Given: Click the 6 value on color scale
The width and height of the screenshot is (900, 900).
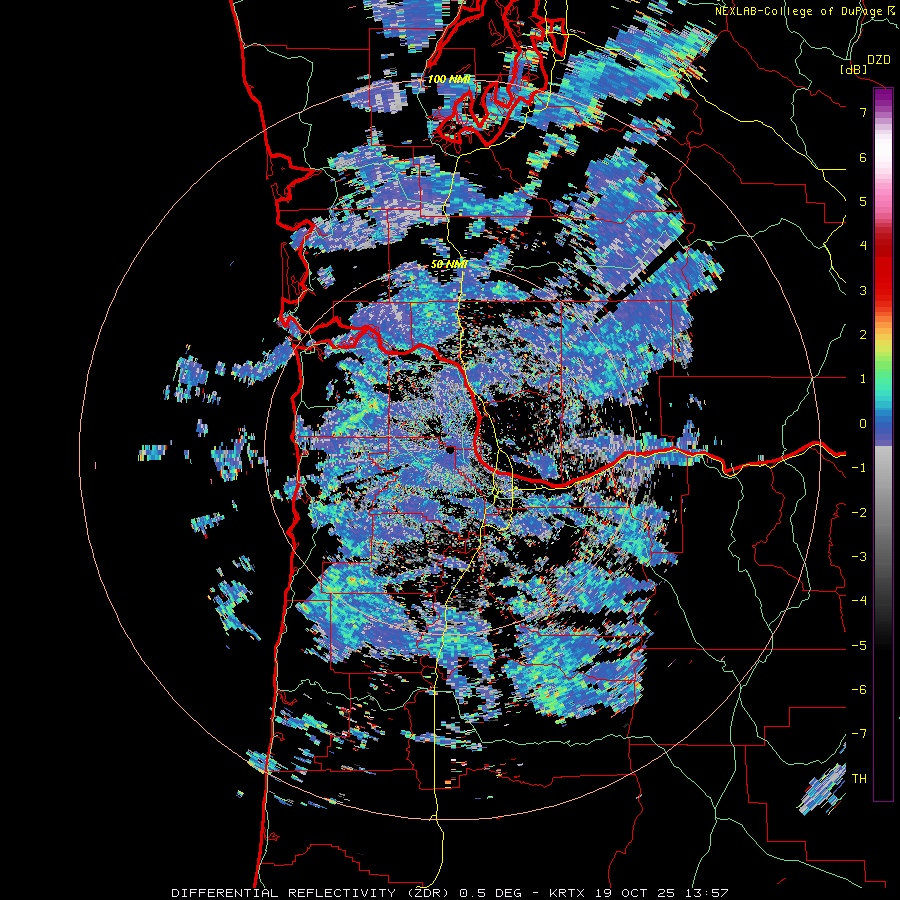Looking at the screenshot, I should (x=863, y=157).
